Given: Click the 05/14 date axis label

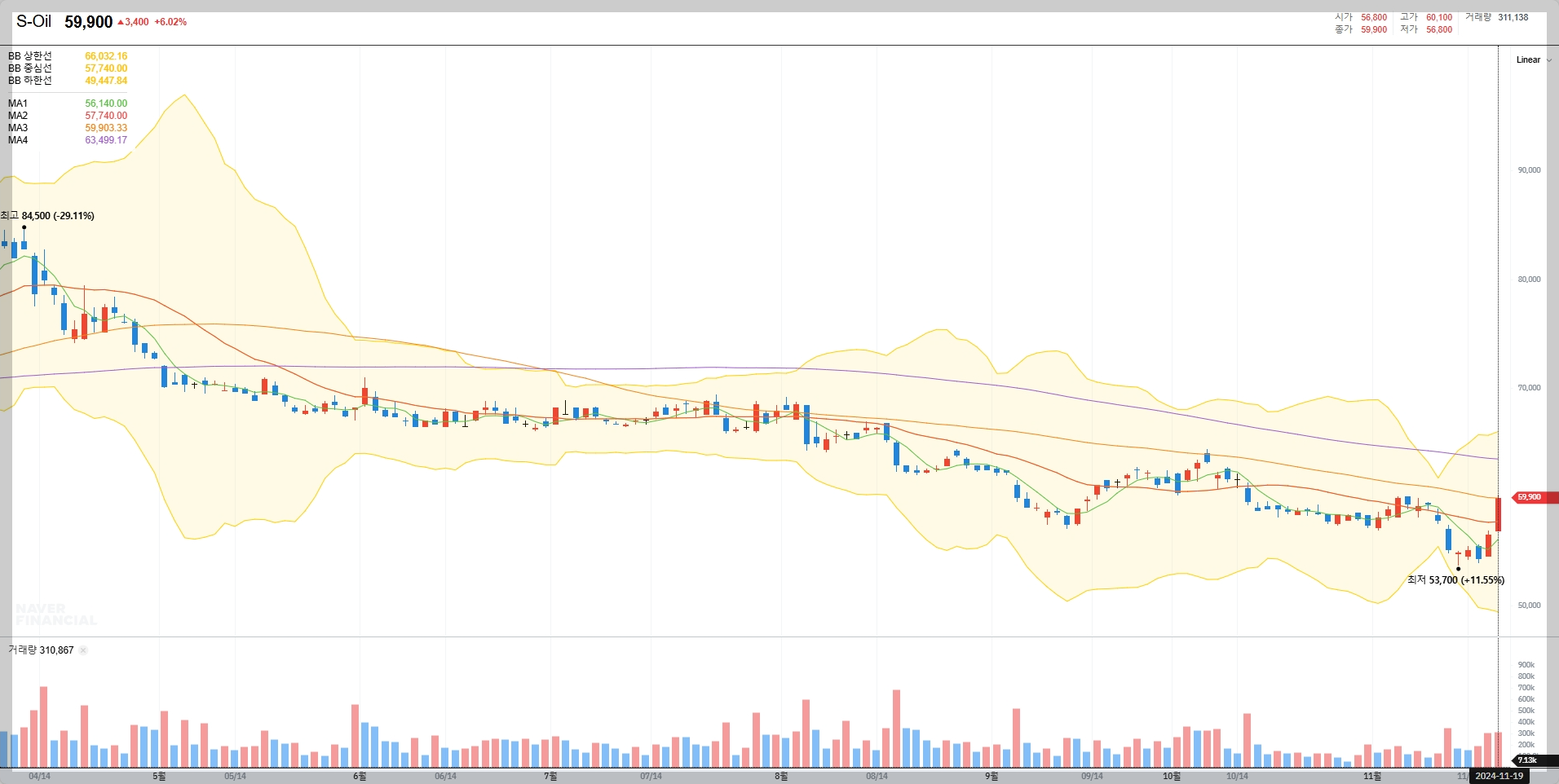Looking at the screenshot, I should pos(235,777).
